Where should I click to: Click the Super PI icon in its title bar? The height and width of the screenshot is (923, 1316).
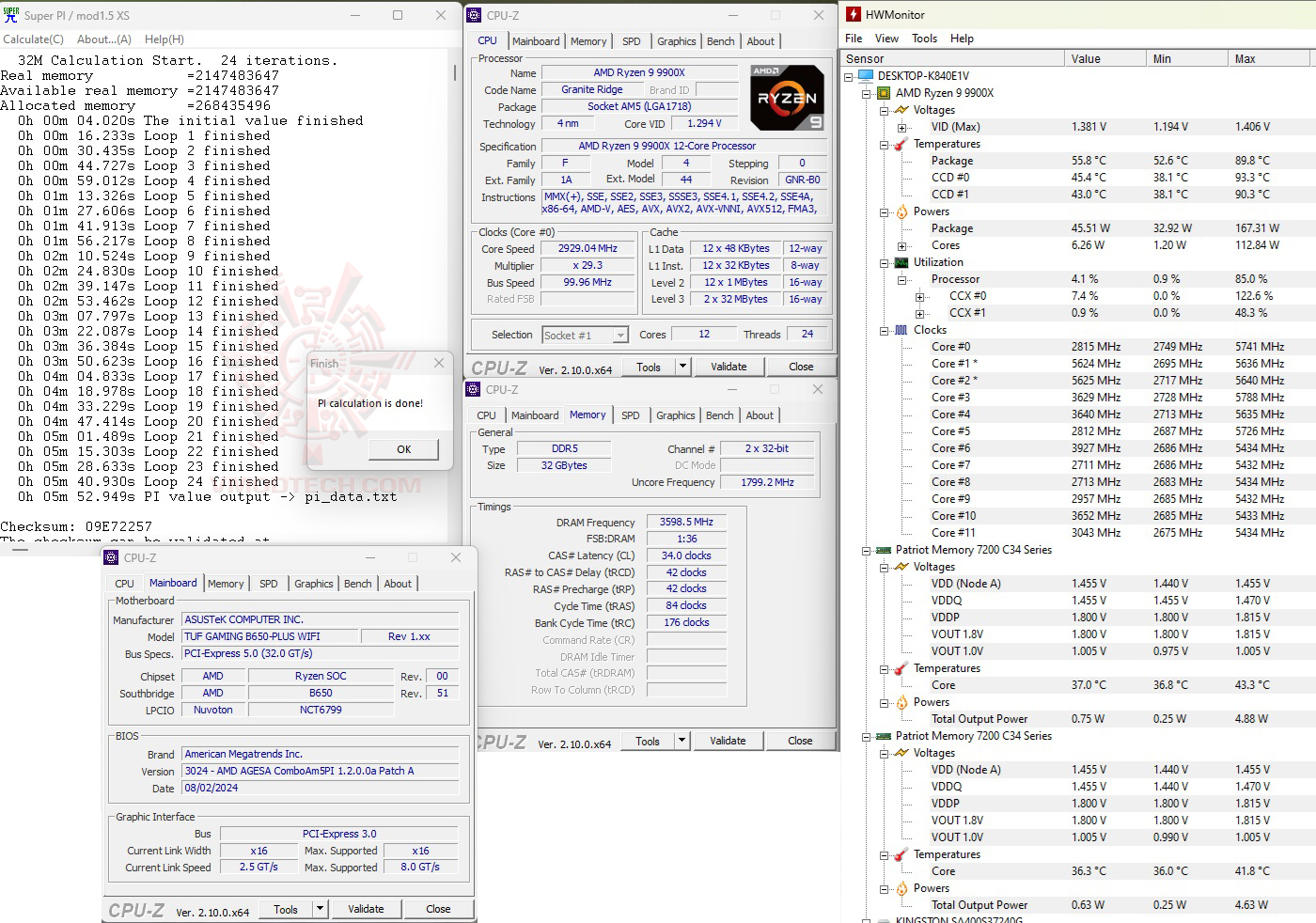click(13, 15)
